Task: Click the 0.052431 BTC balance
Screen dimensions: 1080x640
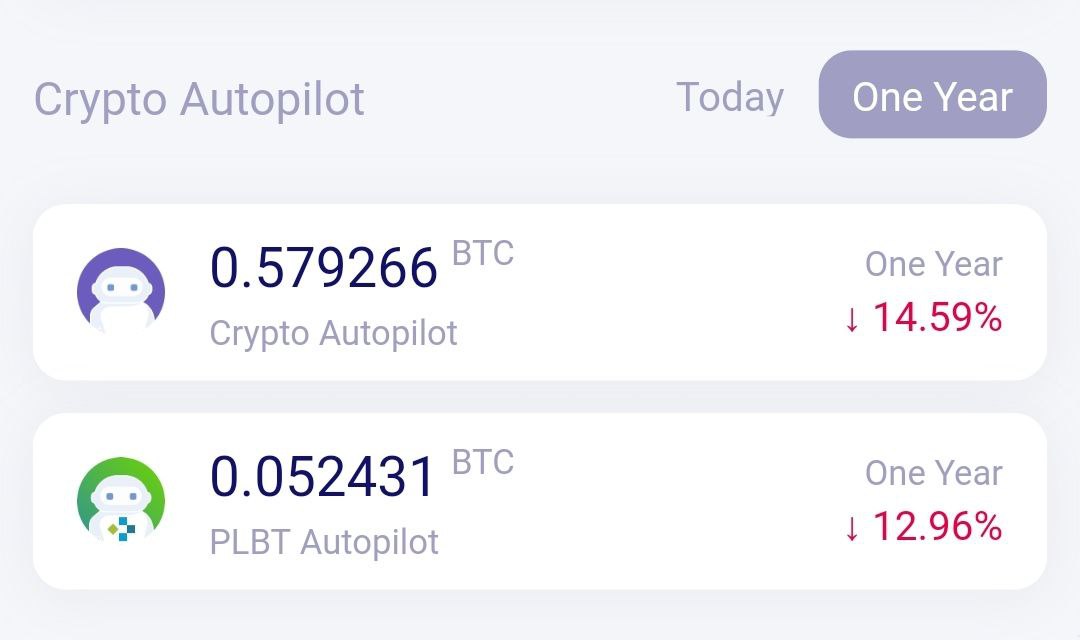Action: pos(322,476)
